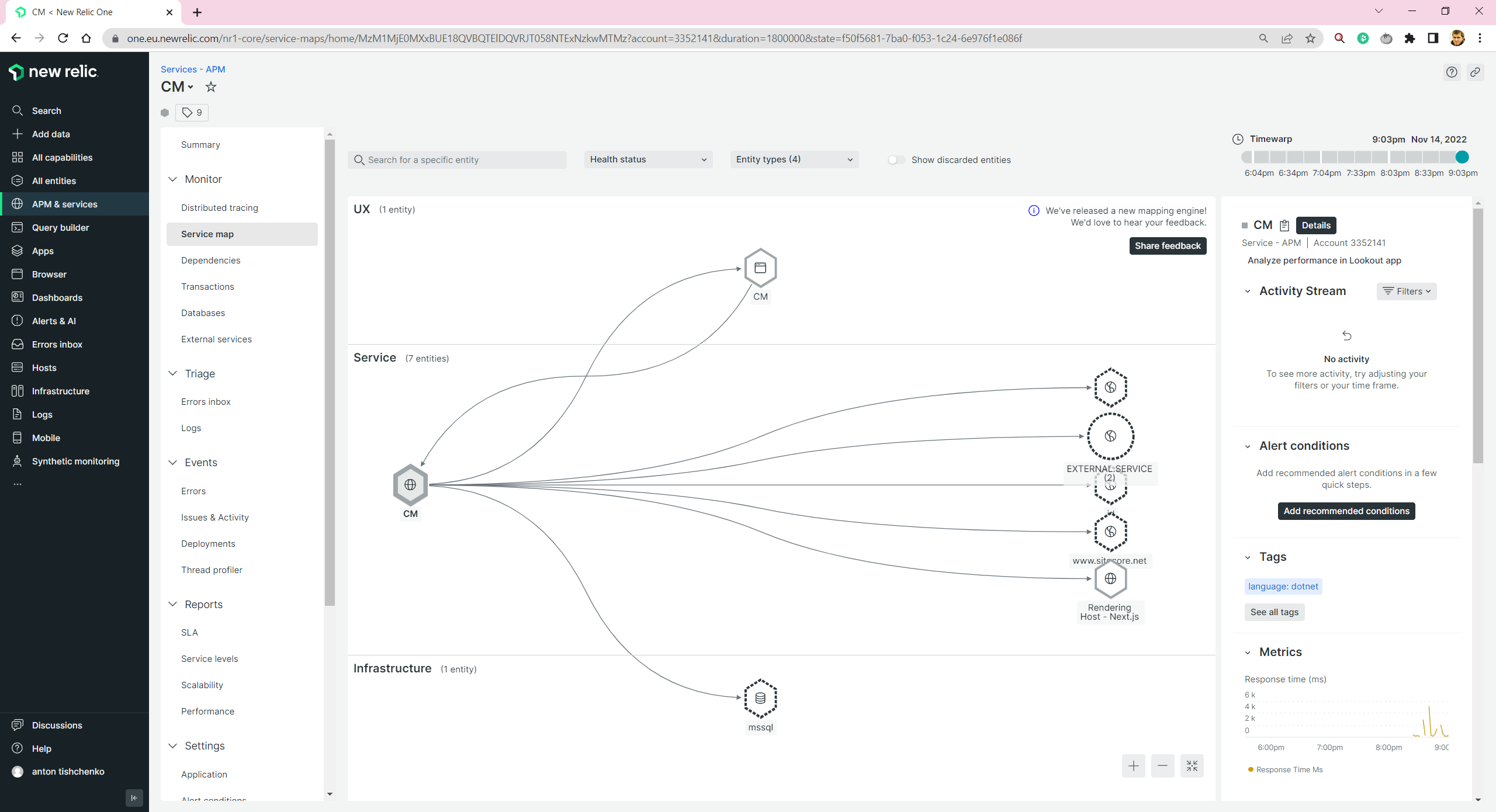Select APM & services in the sidebar
Screen dimensions: 1496x812
(64, 204)
